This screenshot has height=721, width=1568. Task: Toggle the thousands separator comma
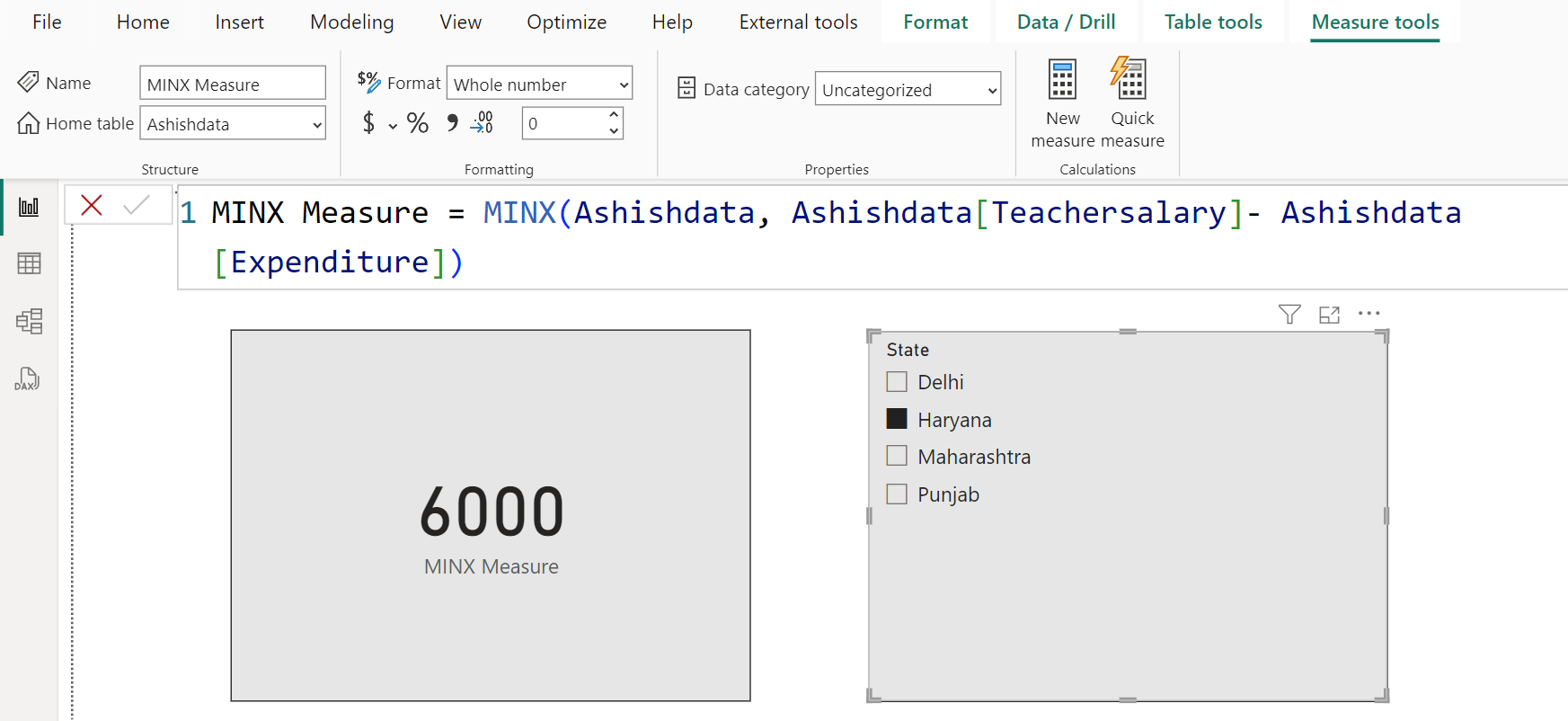452,123
